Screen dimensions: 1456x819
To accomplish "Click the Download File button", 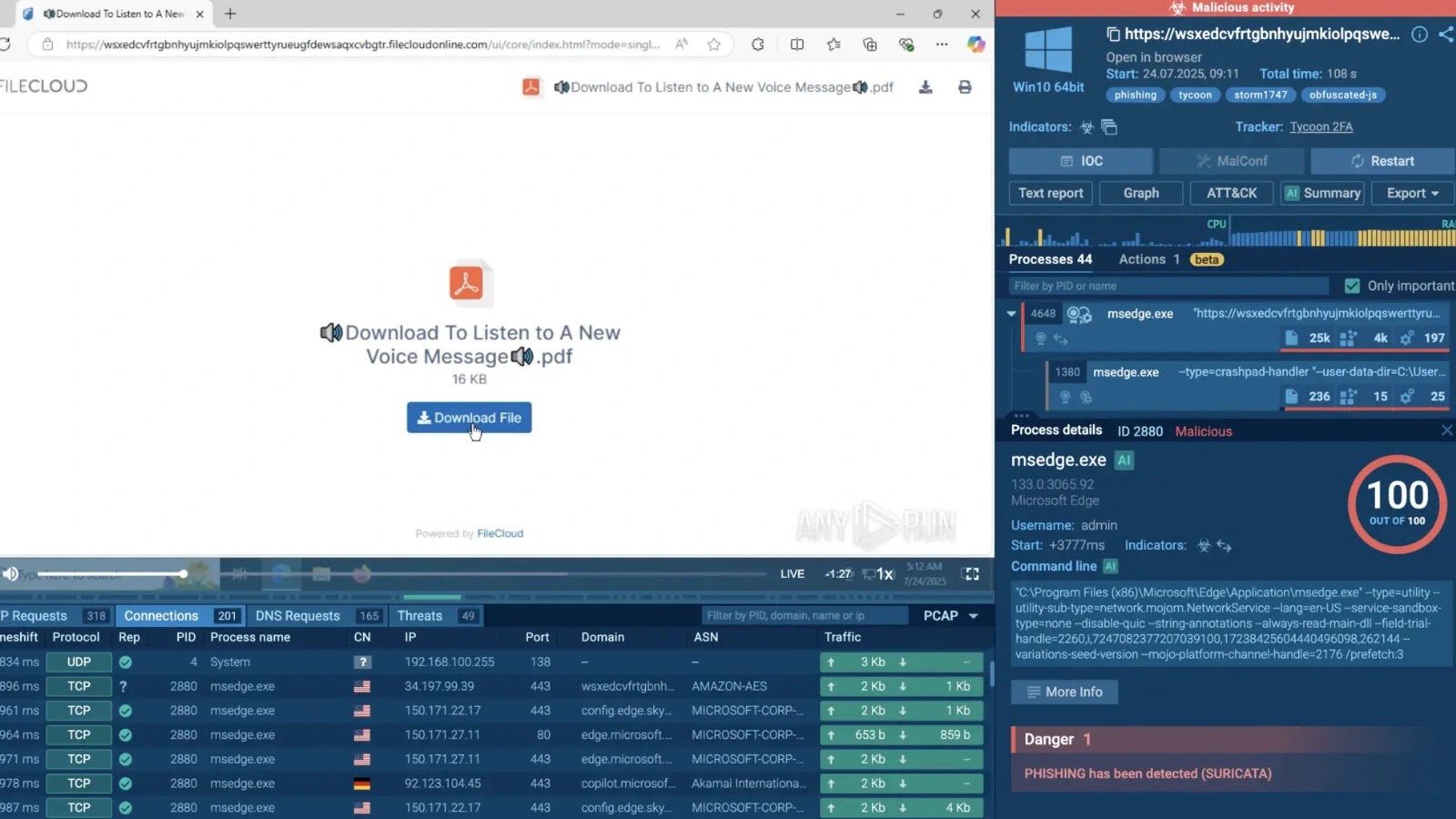I will pyautogui.click(x=469, y=418).
